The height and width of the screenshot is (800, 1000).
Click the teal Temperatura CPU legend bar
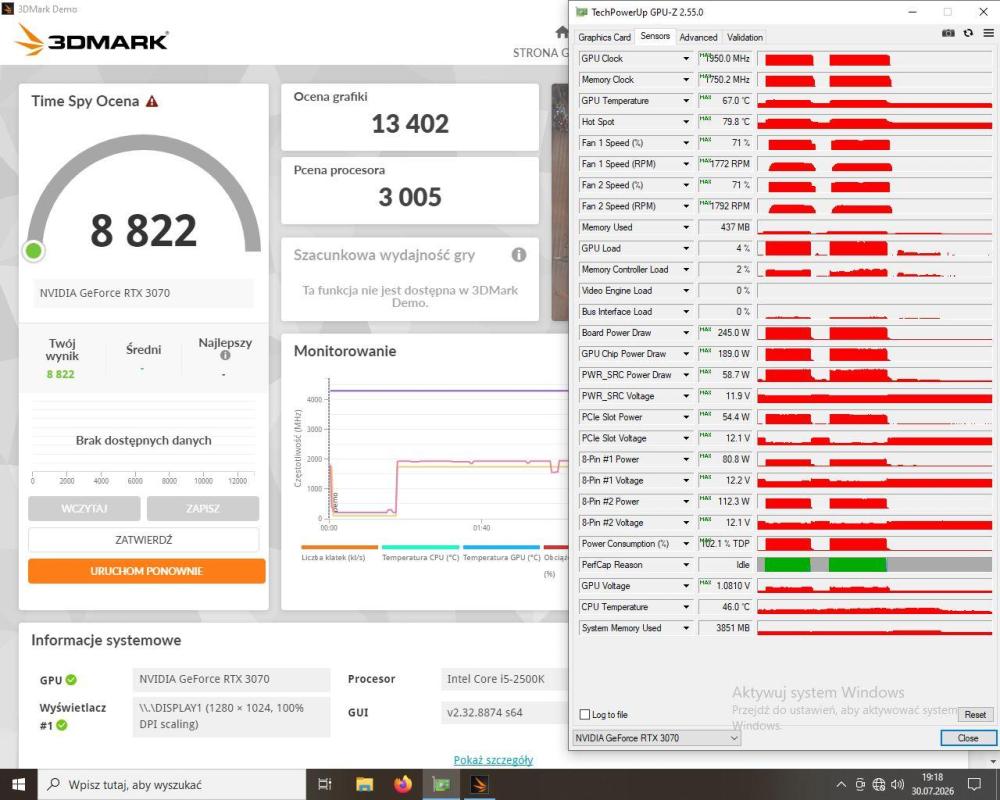pyautogui.click(x=420, y=547)
